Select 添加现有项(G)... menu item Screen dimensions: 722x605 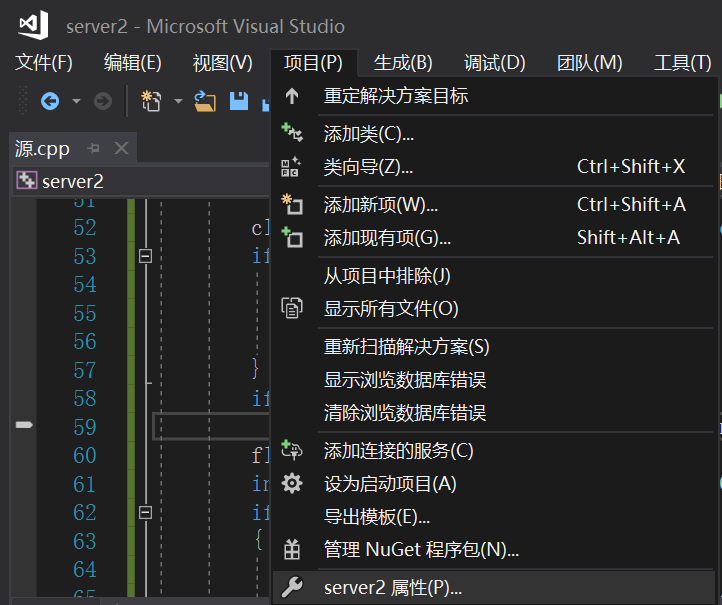493,238
